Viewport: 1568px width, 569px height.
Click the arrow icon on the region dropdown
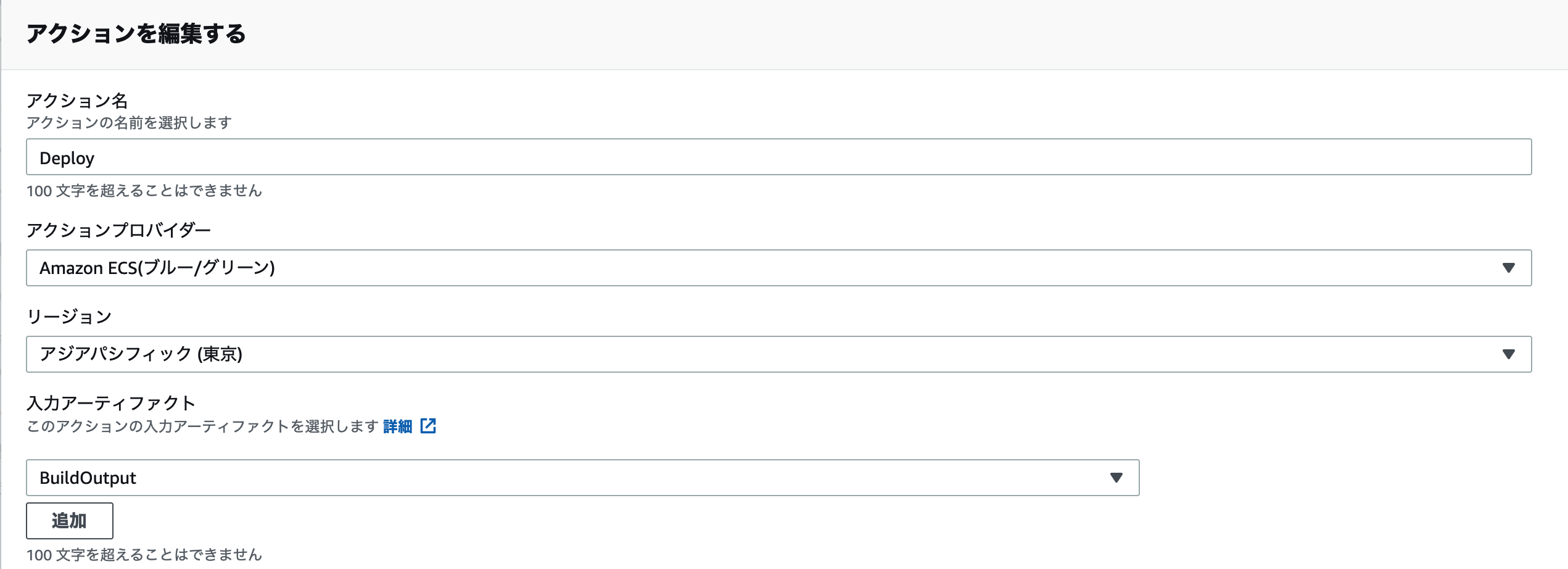pyautogui.click(x=1508, y=354)
